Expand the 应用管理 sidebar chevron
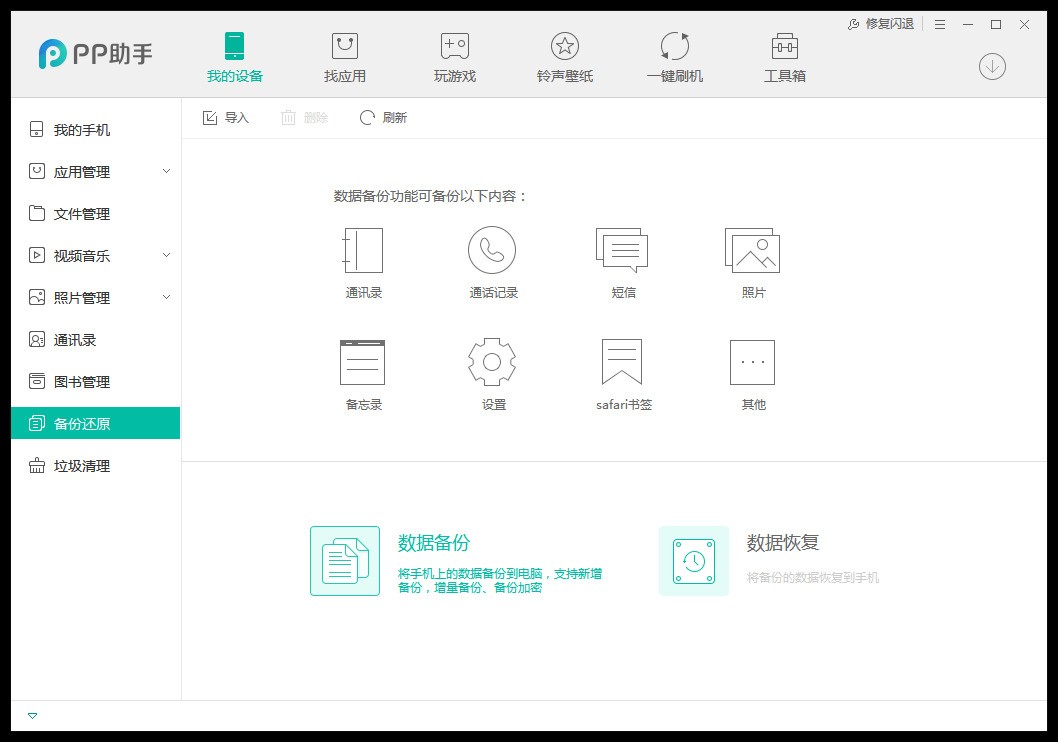Image resolution: width=1058 pixels, height=742 pixels. pyautogui.click(x=167, y=171)
